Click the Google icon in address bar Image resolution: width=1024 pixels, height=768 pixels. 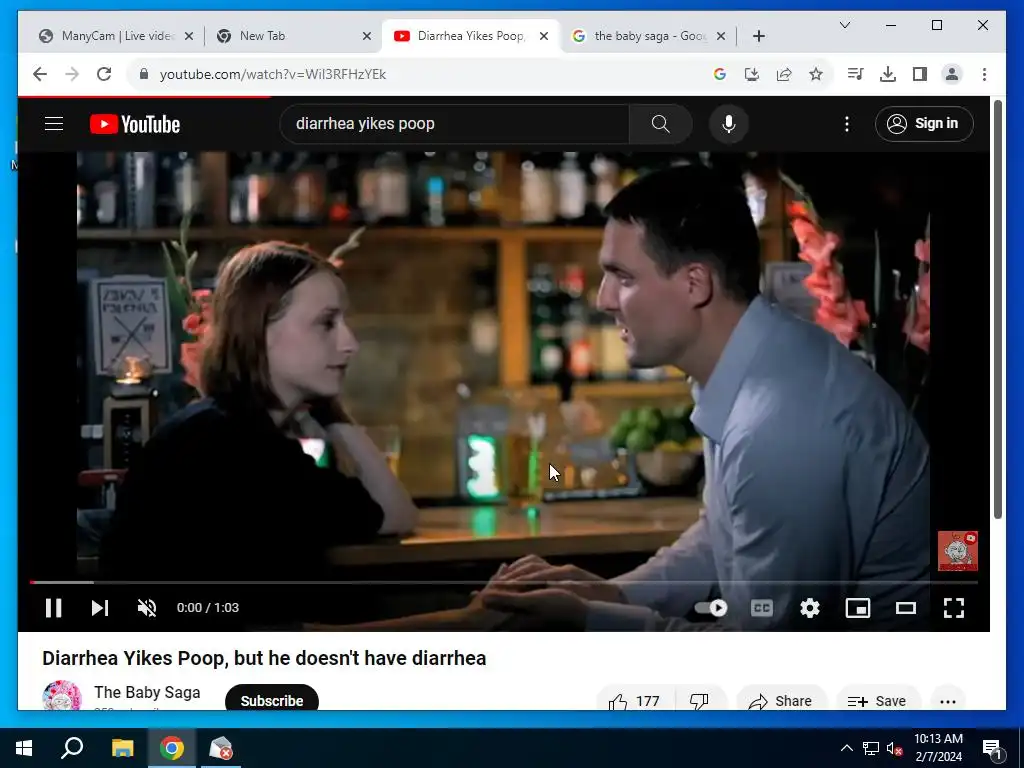click(720, 74)
